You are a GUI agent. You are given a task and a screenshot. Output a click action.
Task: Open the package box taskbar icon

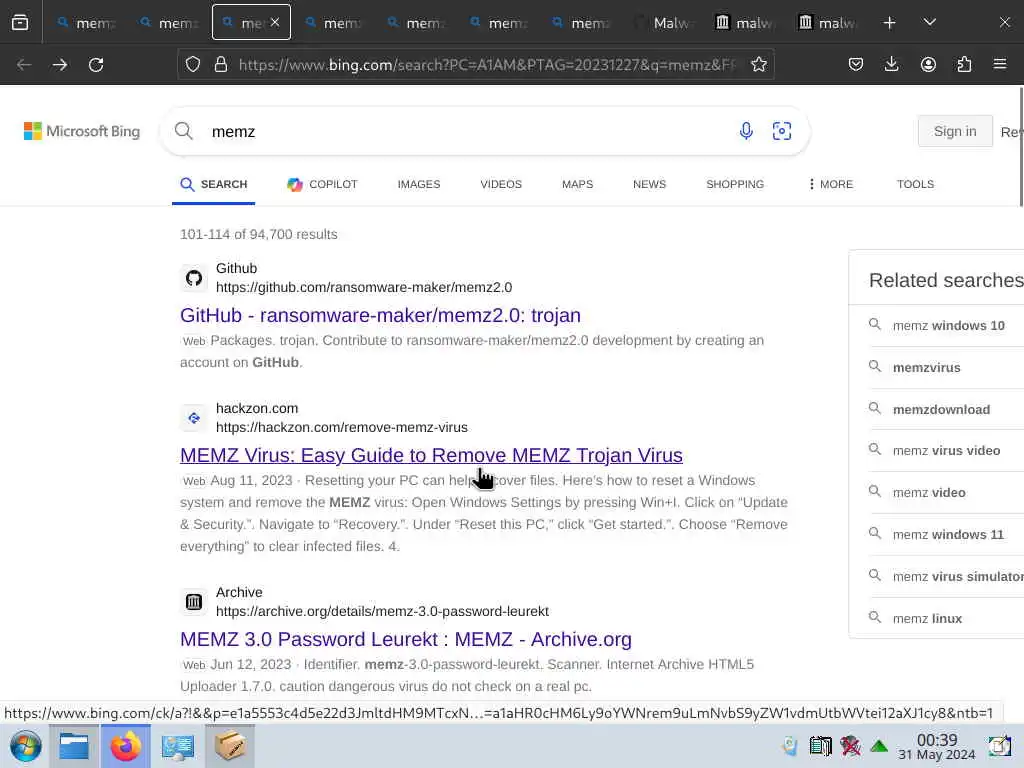(x=230, y=746)
